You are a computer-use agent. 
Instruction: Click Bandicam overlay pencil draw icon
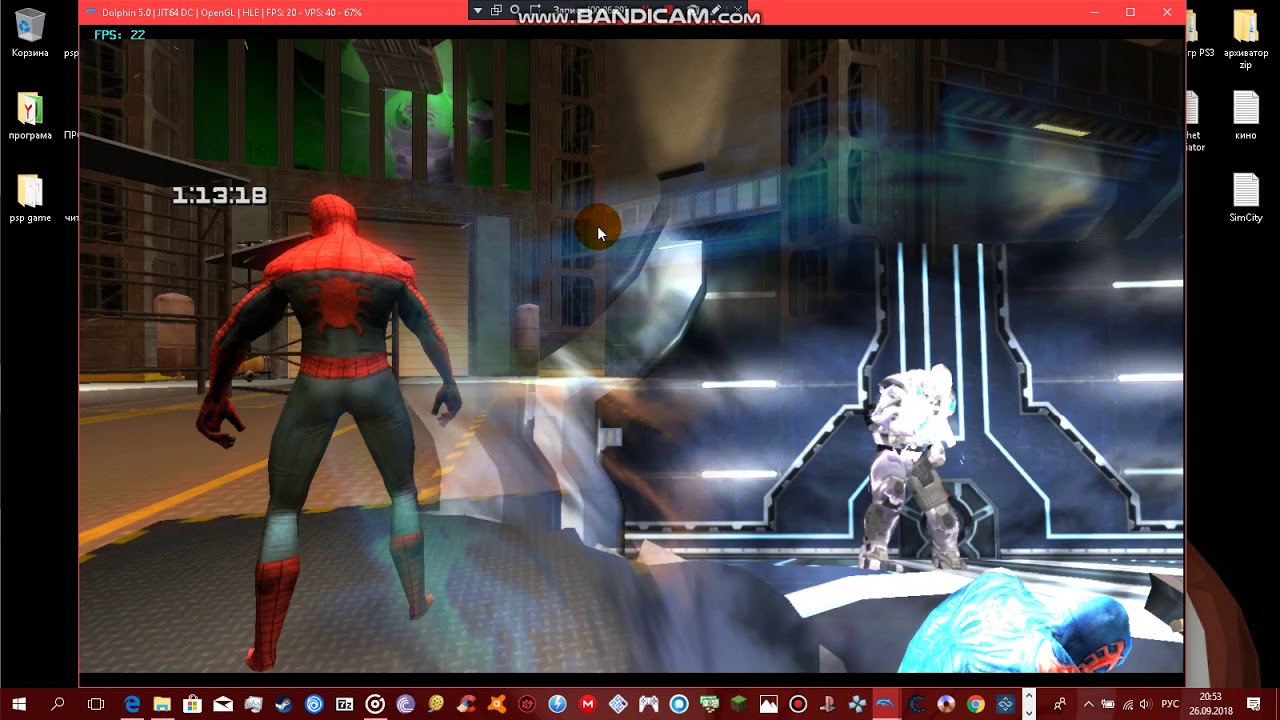pyautogui.click(x=716, y=10)
